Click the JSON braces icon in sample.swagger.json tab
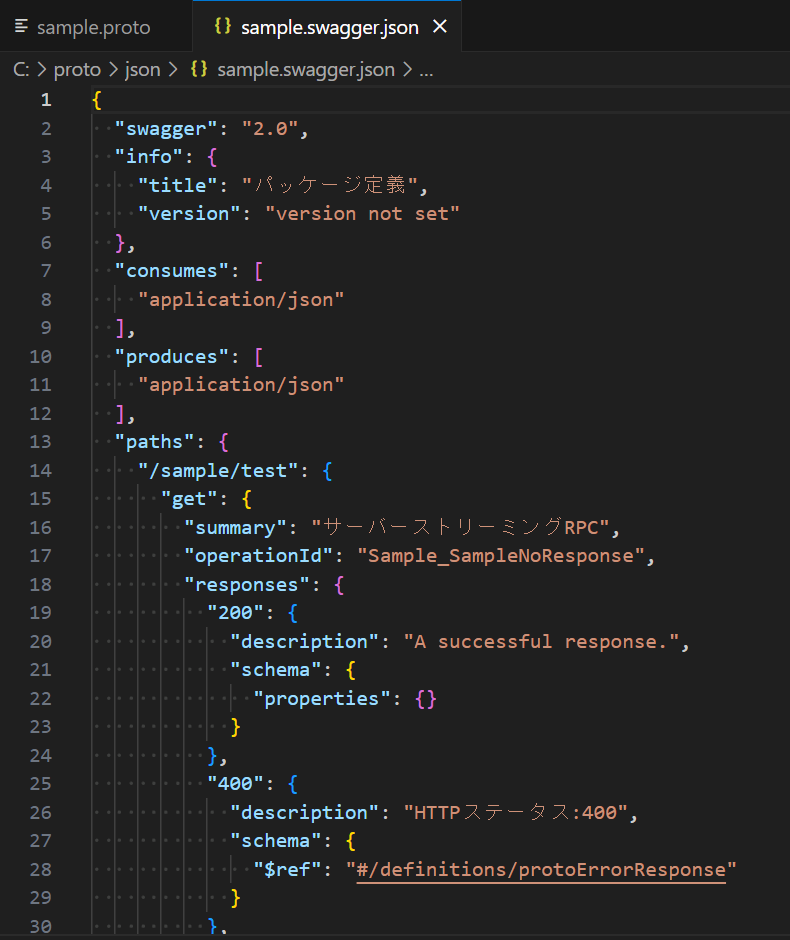The width and height of the screenshot is (790, 940). 223,26
